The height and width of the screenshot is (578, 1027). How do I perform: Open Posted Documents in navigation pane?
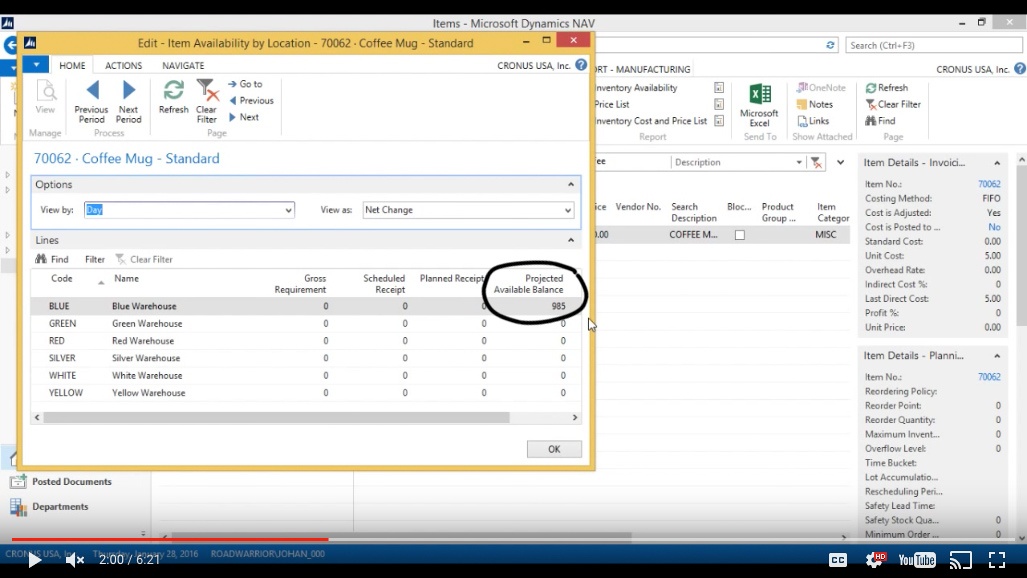(61, 482)
